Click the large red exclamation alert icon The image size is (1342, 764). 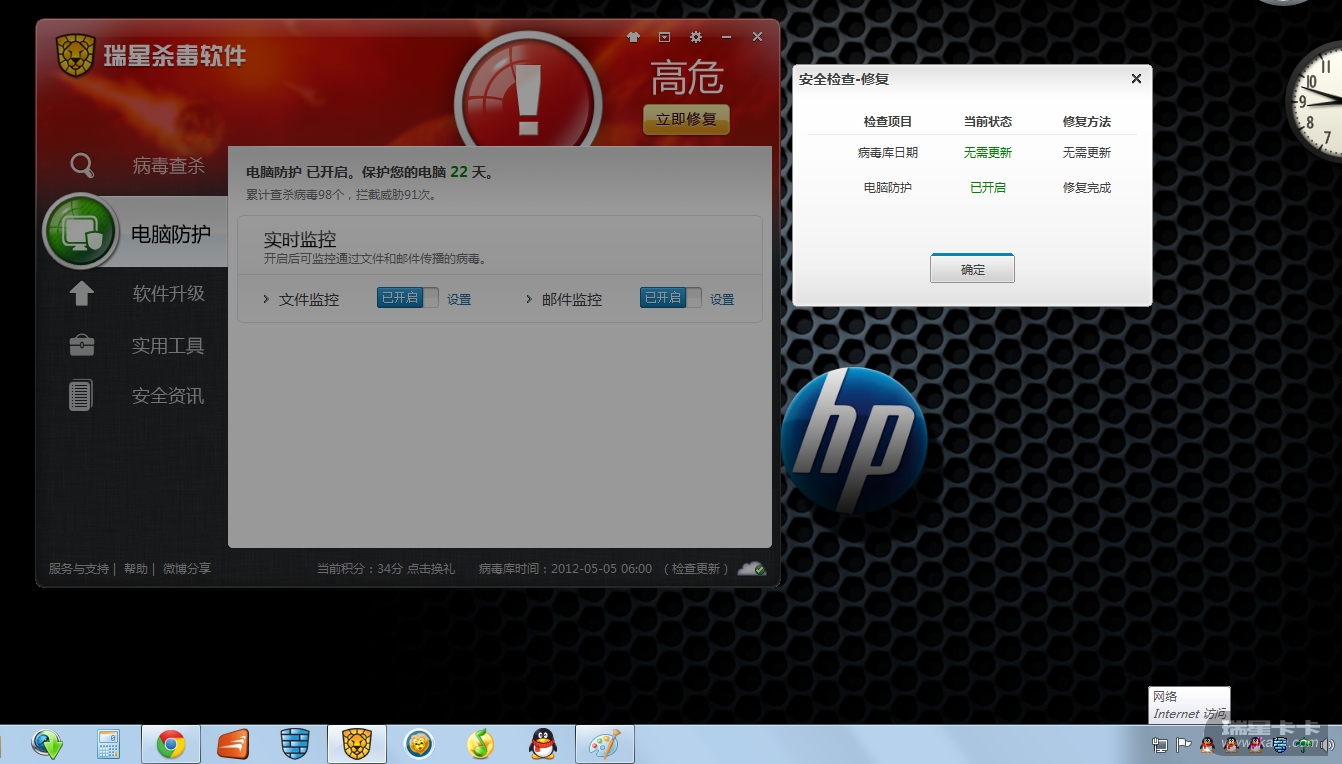tap(527, 100)
